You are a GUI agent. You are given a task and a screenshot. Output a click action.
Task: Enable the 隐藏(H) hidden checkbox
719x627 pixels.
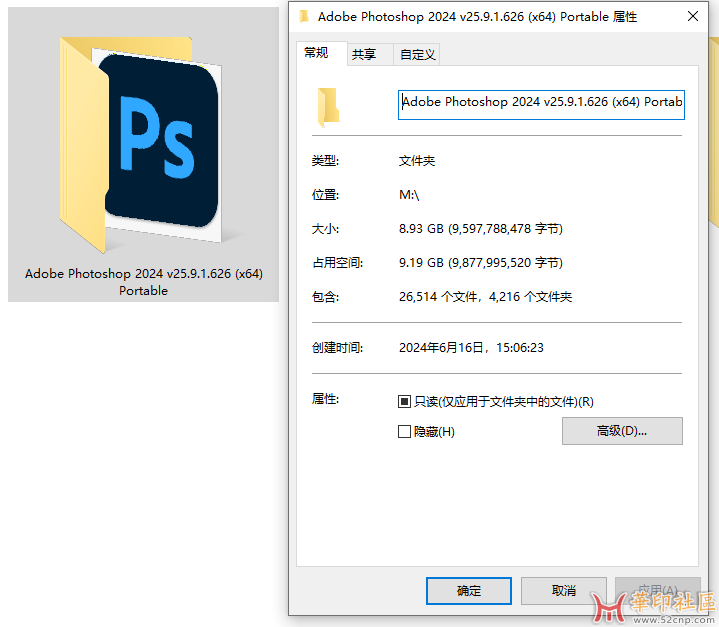404,432
